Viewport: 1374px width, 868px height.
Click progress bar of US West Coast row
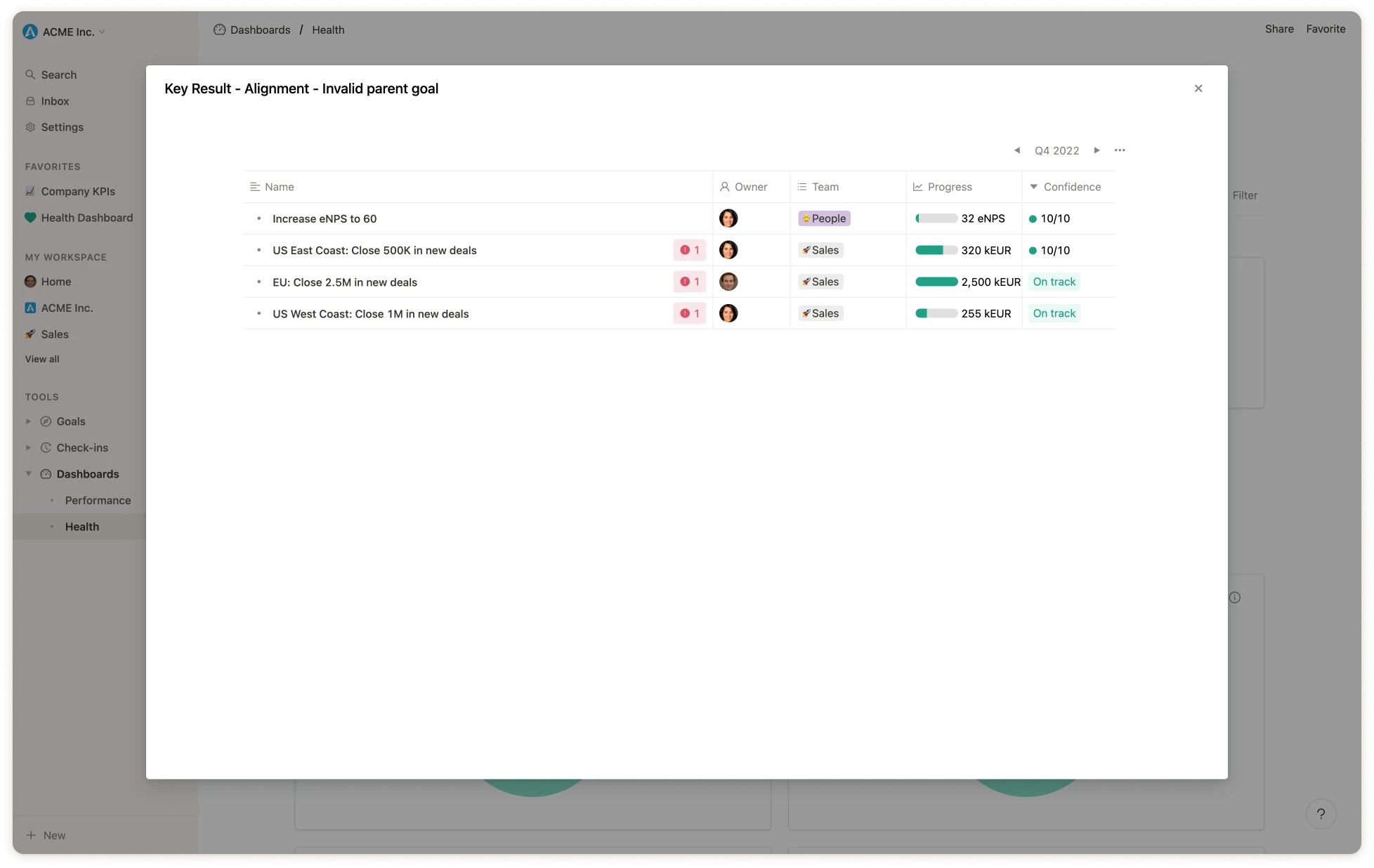(x=936, y=313)
